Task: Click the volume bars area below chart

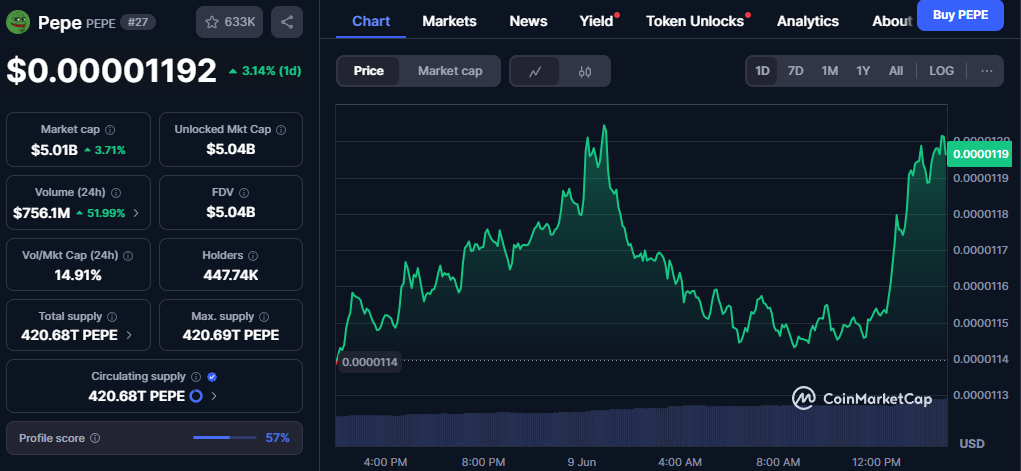Action: coord(641,425)
